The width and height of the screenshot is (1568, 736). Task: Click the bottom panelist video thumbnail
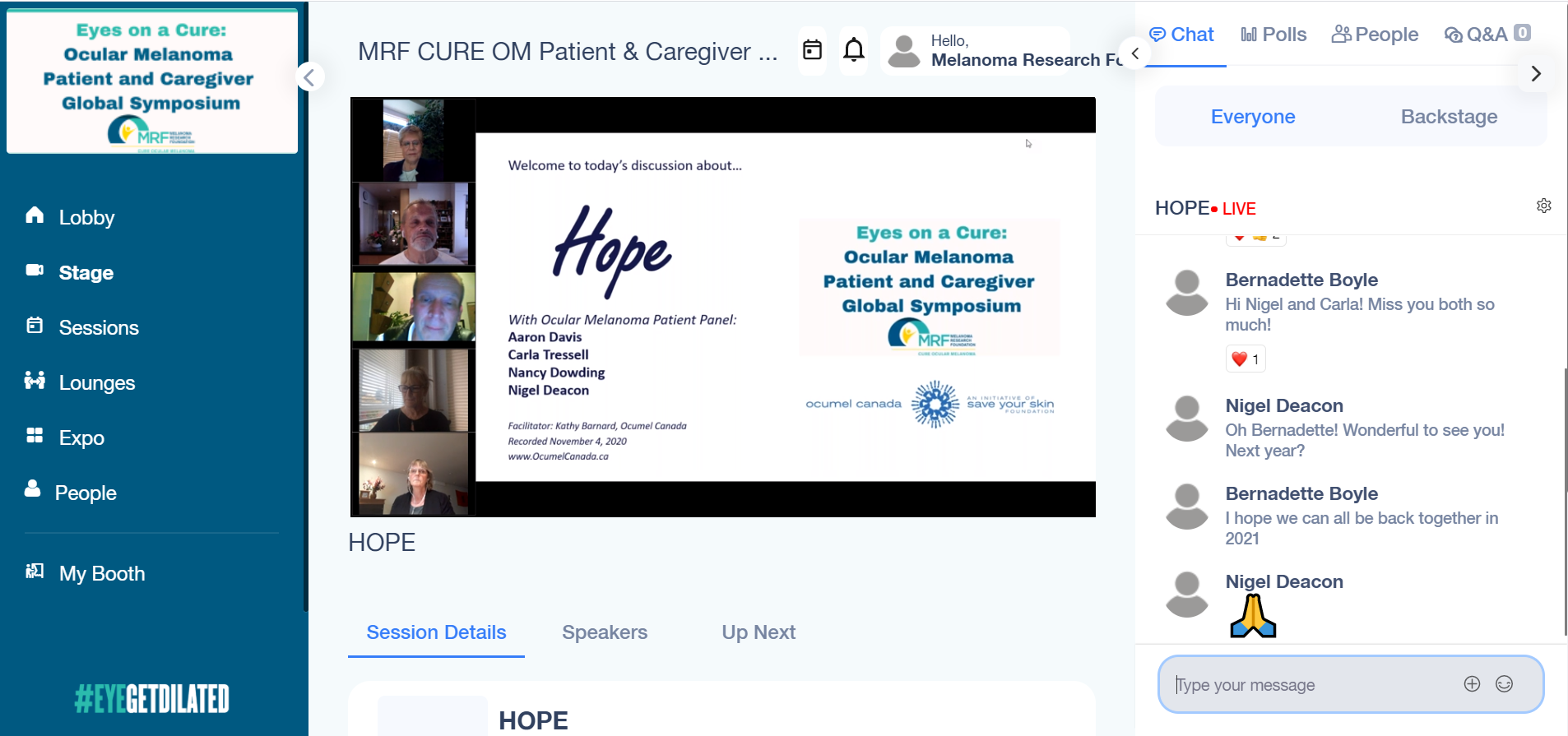414,474
